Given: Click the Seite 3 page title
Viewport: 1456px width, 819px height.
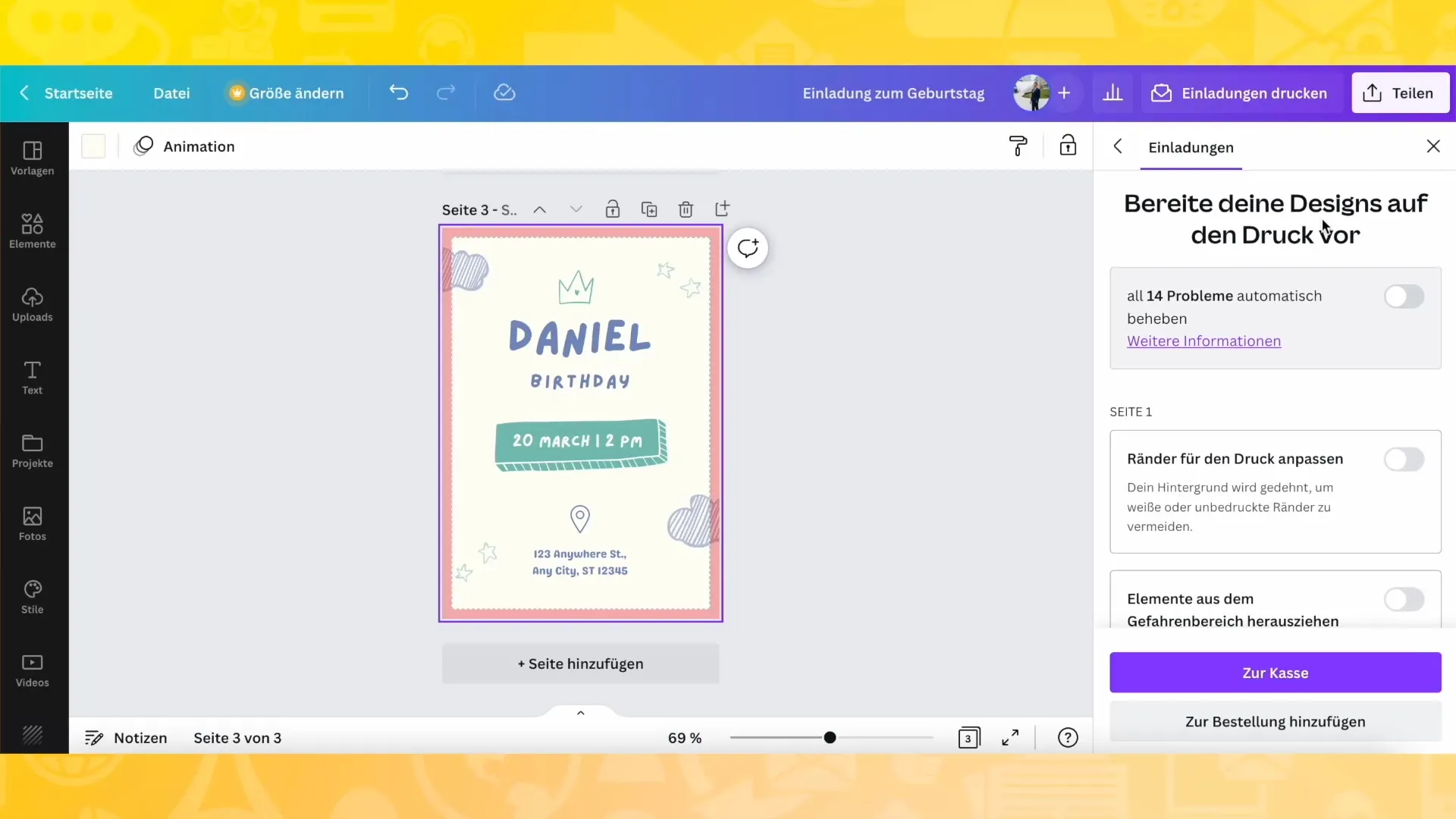Looking at the screenshot, I should tap(479, 210).
